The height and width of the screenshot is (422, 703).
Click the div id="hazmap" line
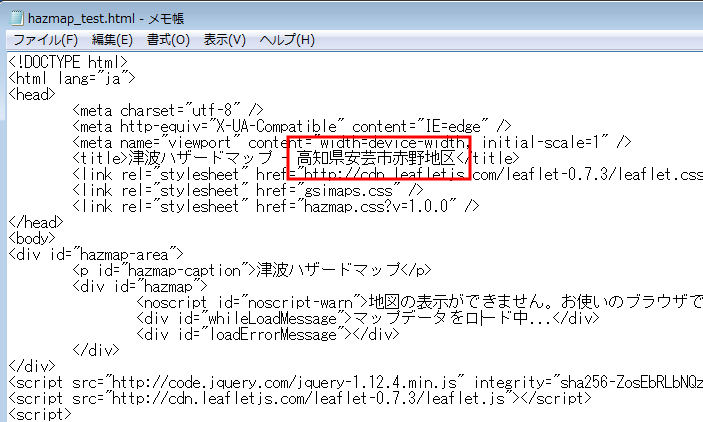click(x=140, y=286)
